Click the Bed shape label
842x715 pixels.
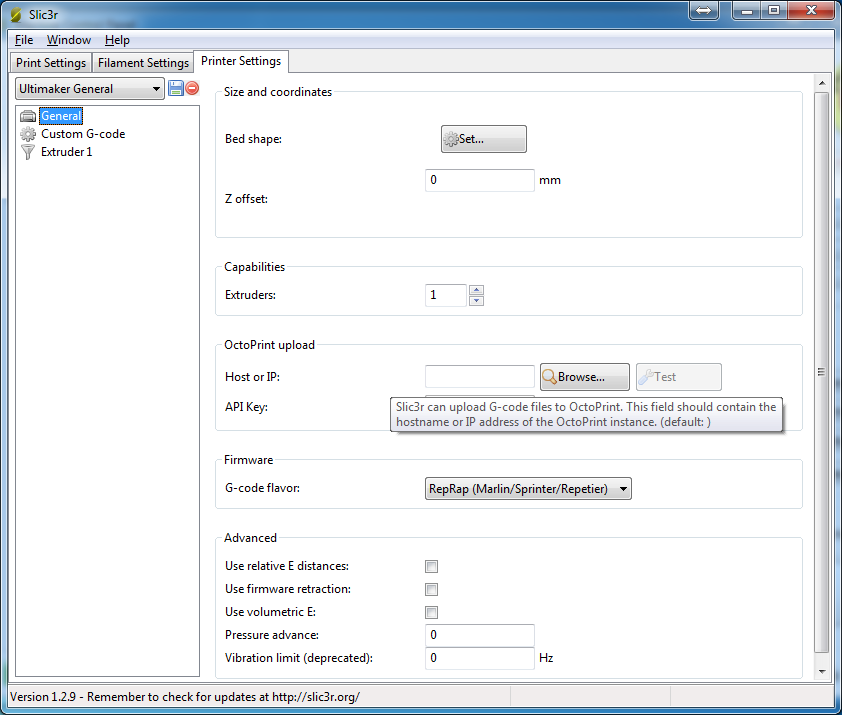pos(253,139)
